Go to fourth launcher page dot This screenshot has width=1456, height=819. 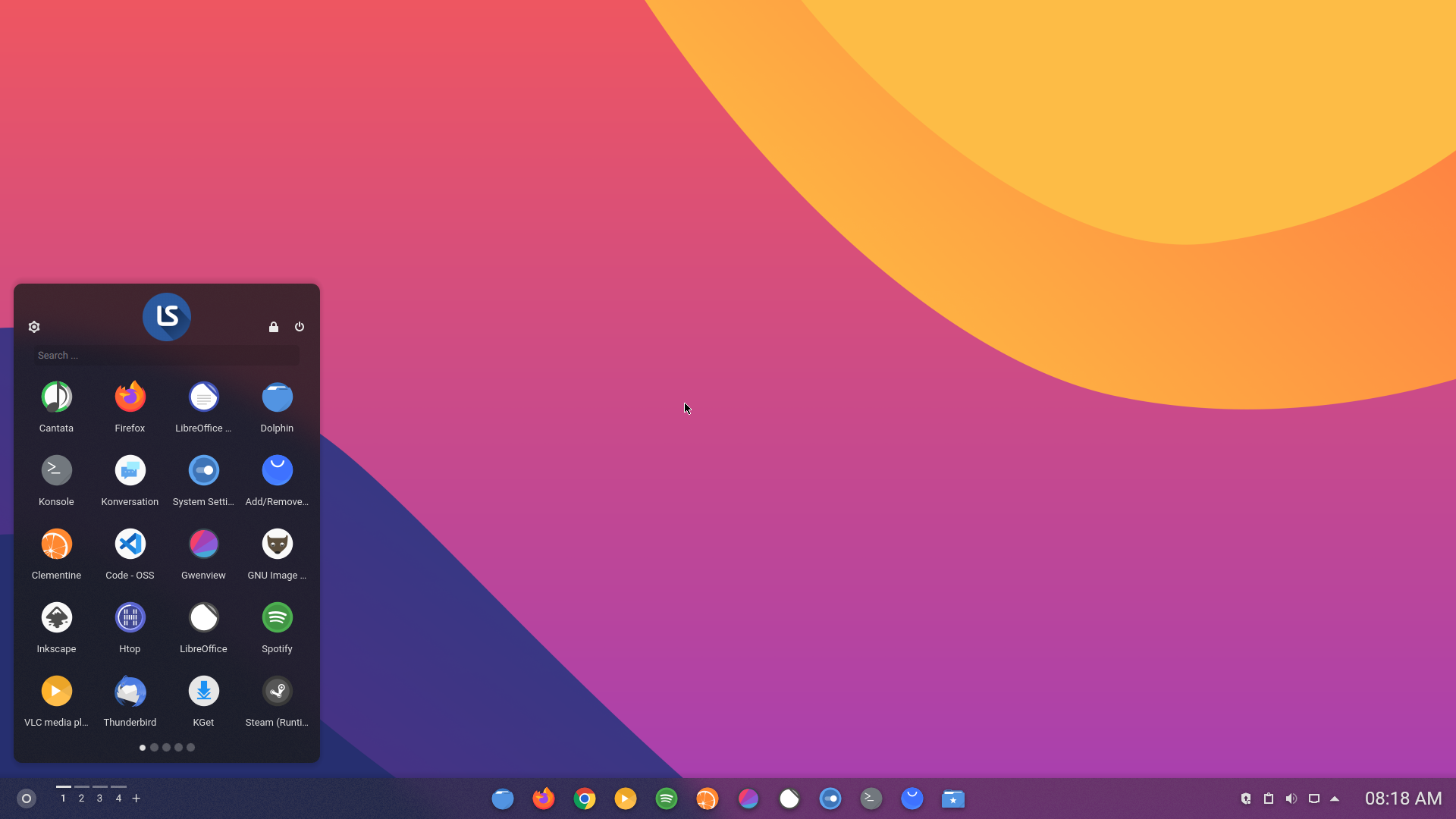[x=179, y=748]
